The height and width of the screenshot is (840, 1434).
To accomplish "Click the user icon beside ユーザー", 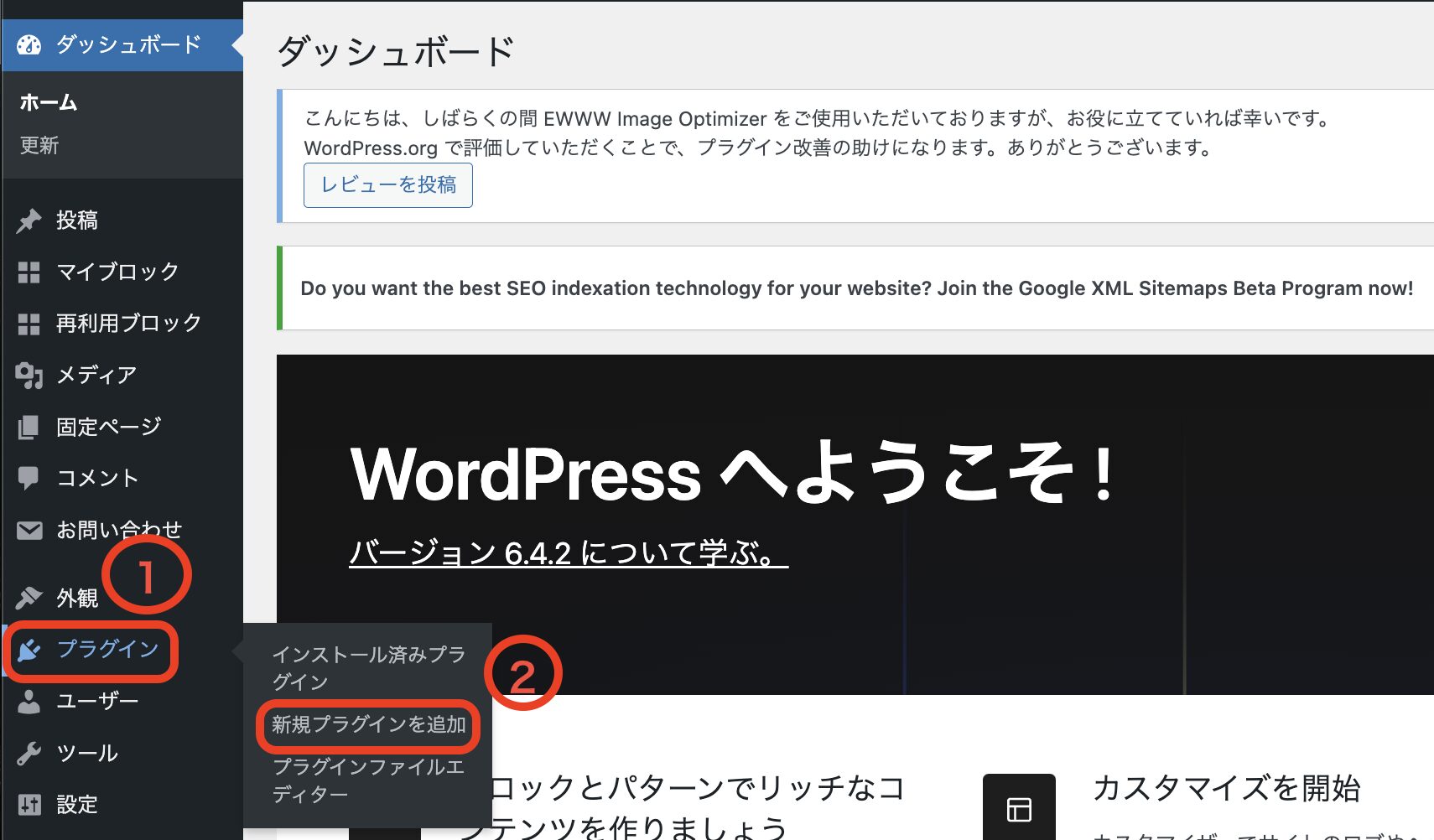I will click(29, 702).
